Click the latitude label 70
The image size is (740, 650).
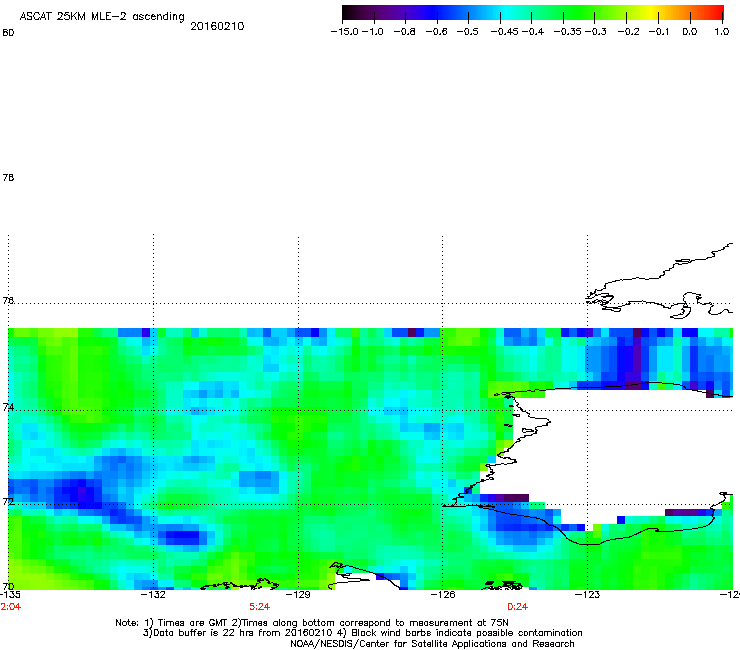(8, 587)
